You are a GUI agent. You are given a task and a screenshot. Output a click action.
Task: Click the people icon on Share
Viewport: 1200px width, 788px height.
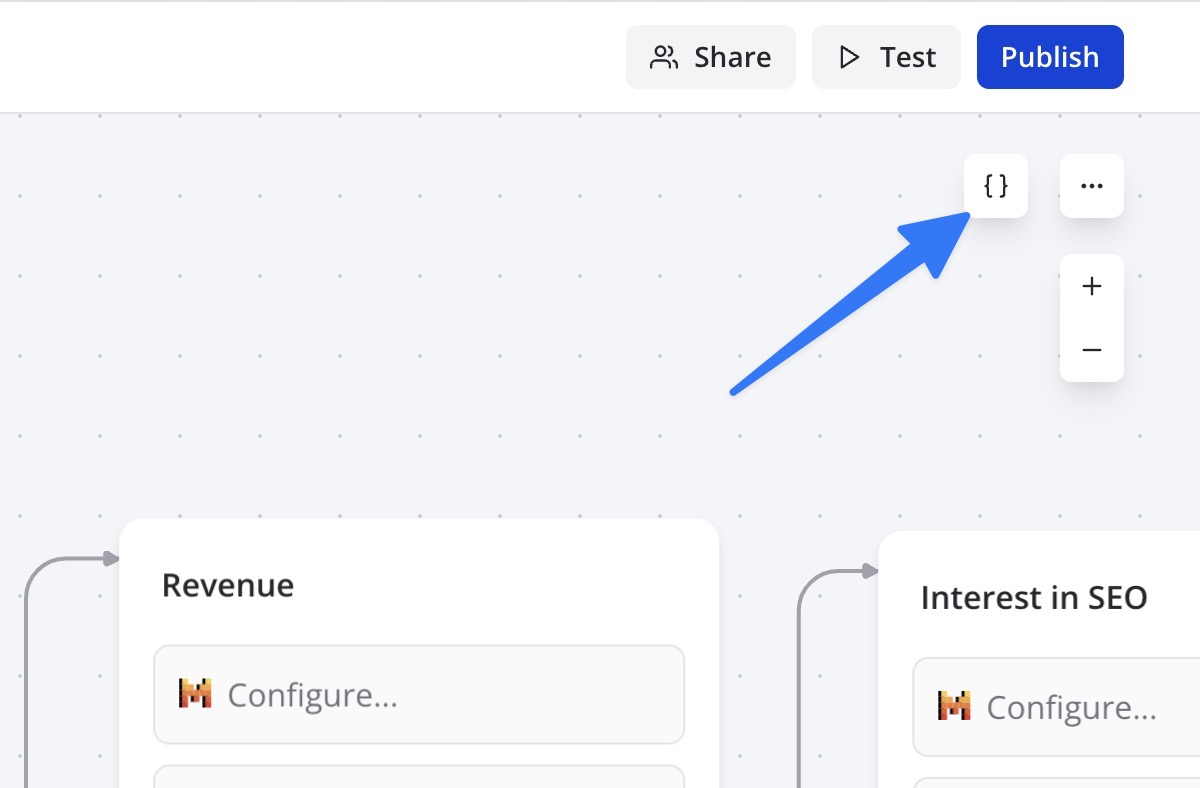(x=664, y=57)
